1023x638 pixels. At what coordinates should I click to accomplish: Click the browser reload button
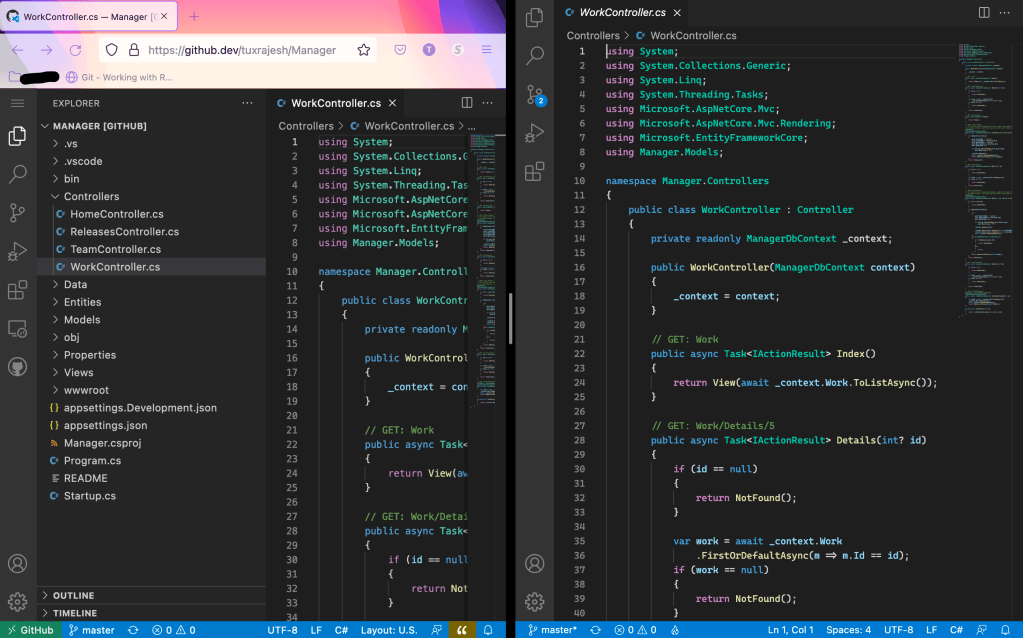(x=75, y=50)
